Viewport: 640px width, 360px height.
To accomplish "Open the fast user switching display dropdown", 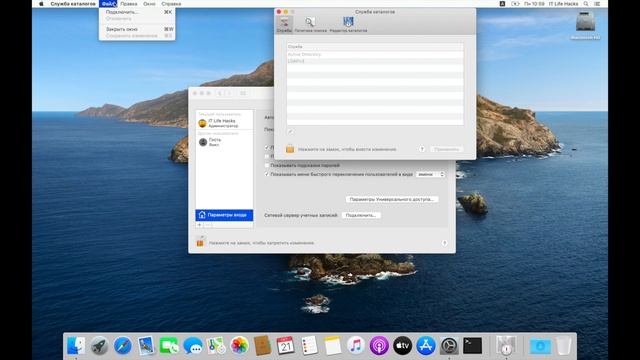I will tap(430, 174).
